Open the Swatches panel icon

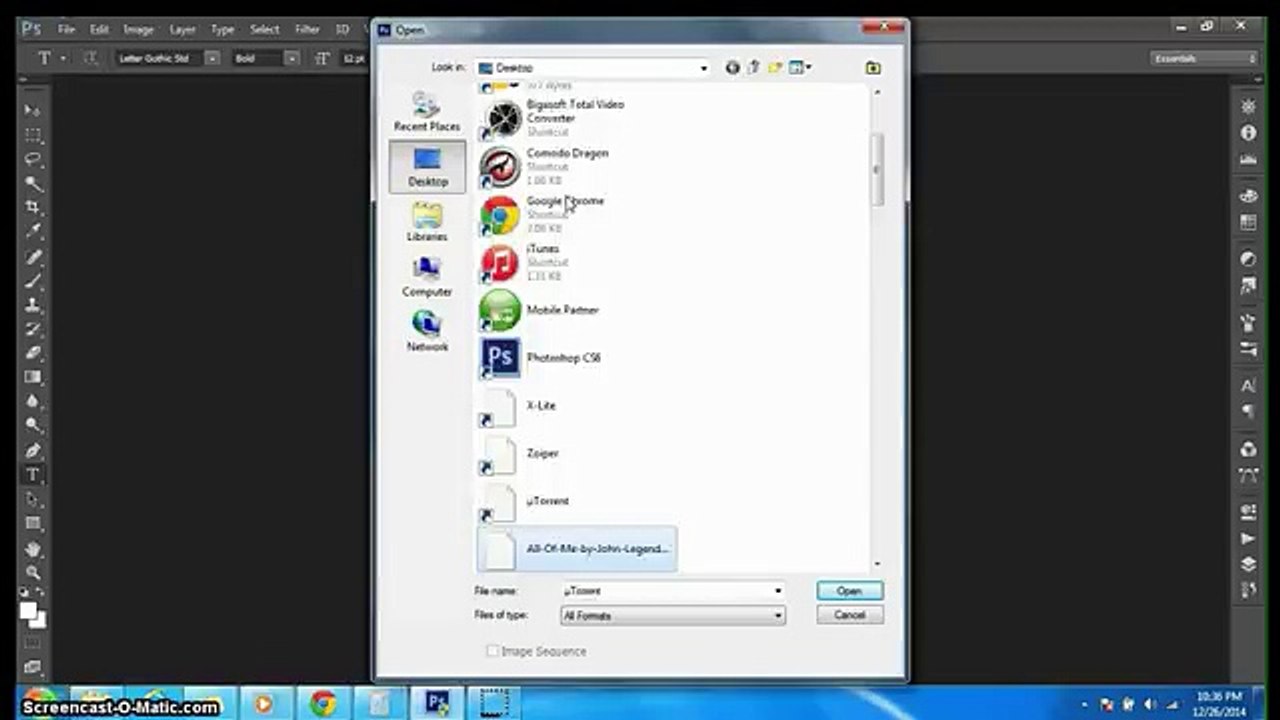tap(1248, 222)
